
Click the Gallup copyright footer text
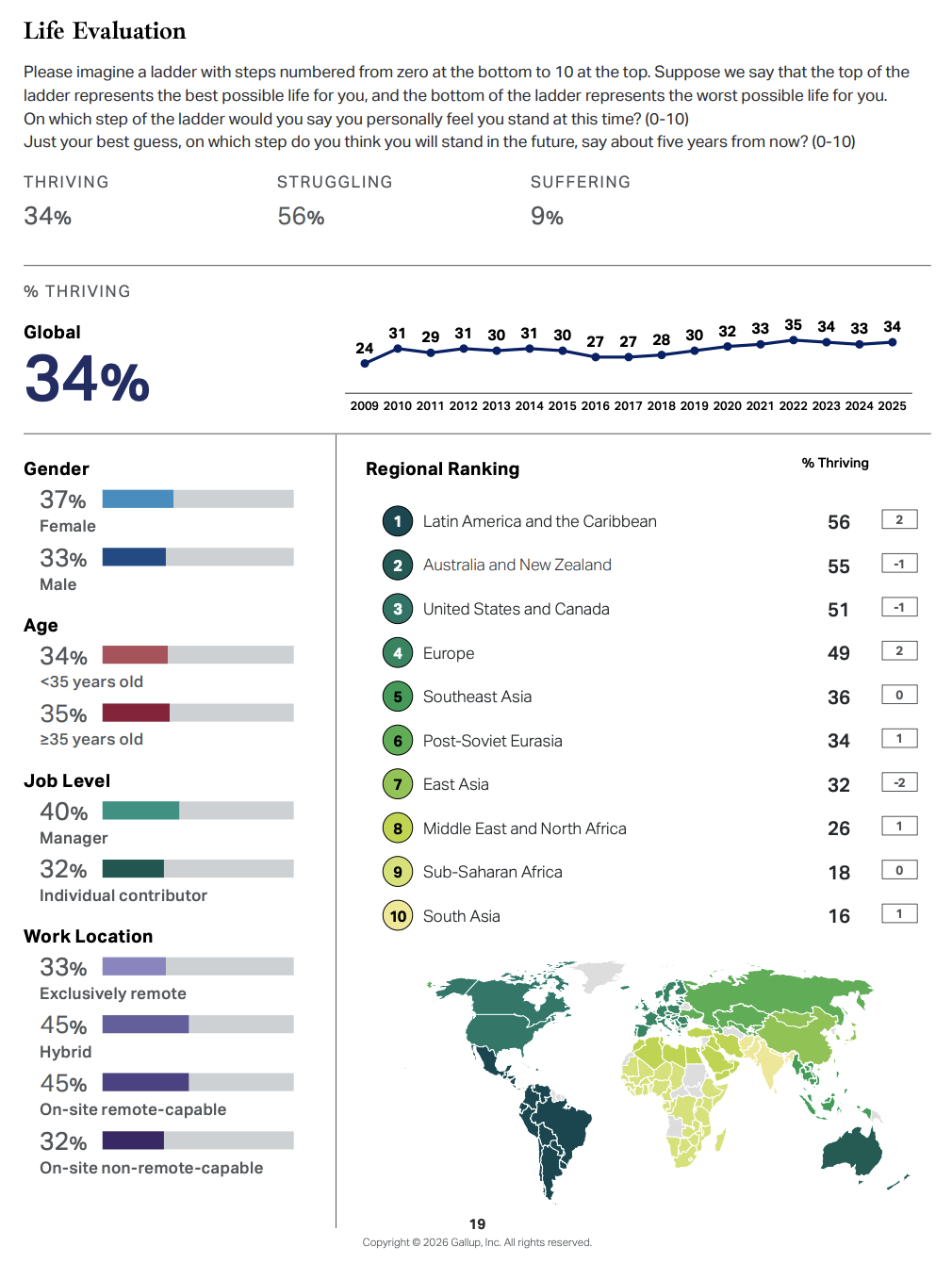pyautogui.click(x=477, y=1242)
